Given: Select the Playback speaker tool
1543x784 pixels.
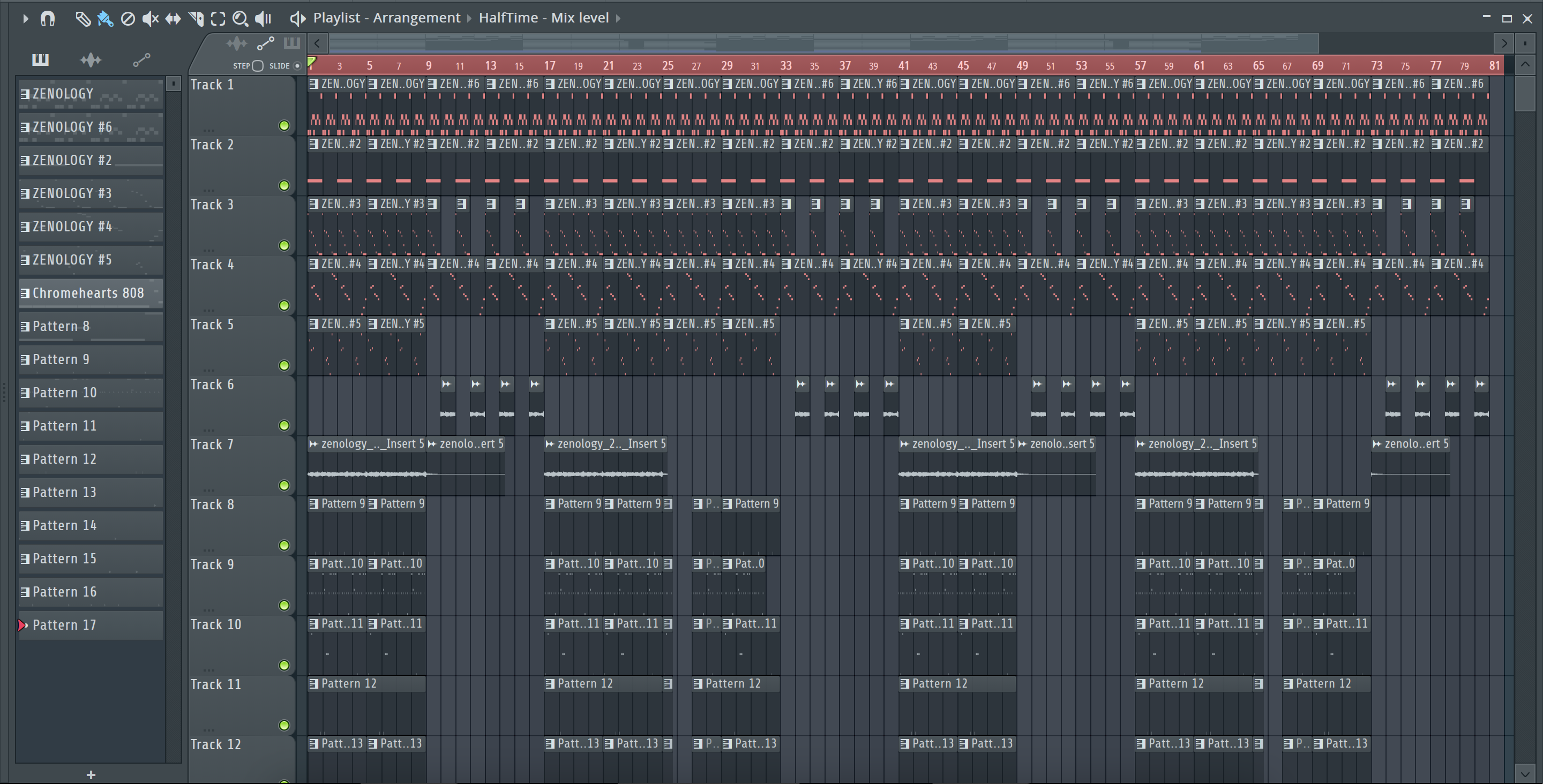Looking at the screenshot, I should click(263, 19).
